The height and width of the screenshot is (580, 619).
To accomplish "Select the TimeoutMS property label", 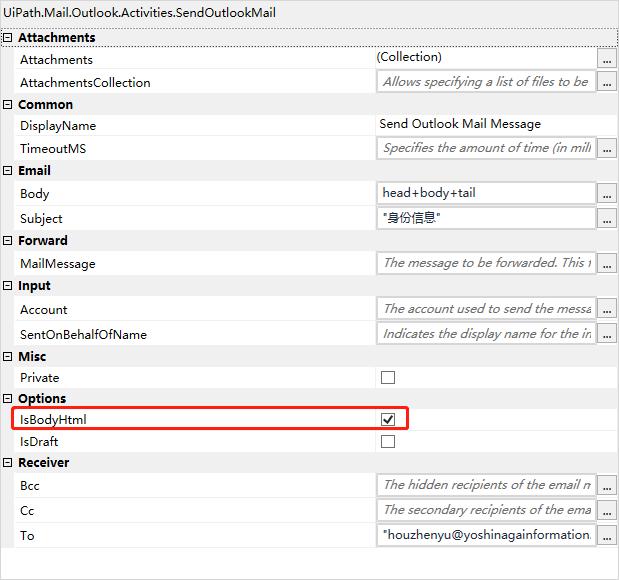I will (53, 148).
